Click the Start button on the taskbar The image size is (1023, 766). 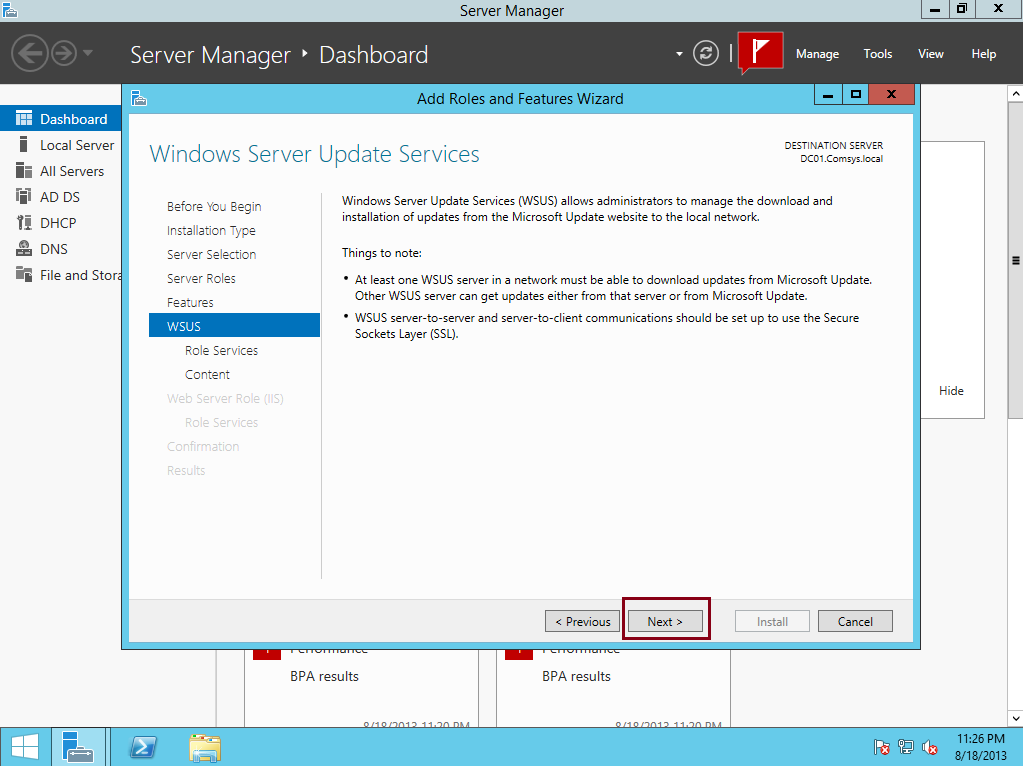click(x=22, y=746)
